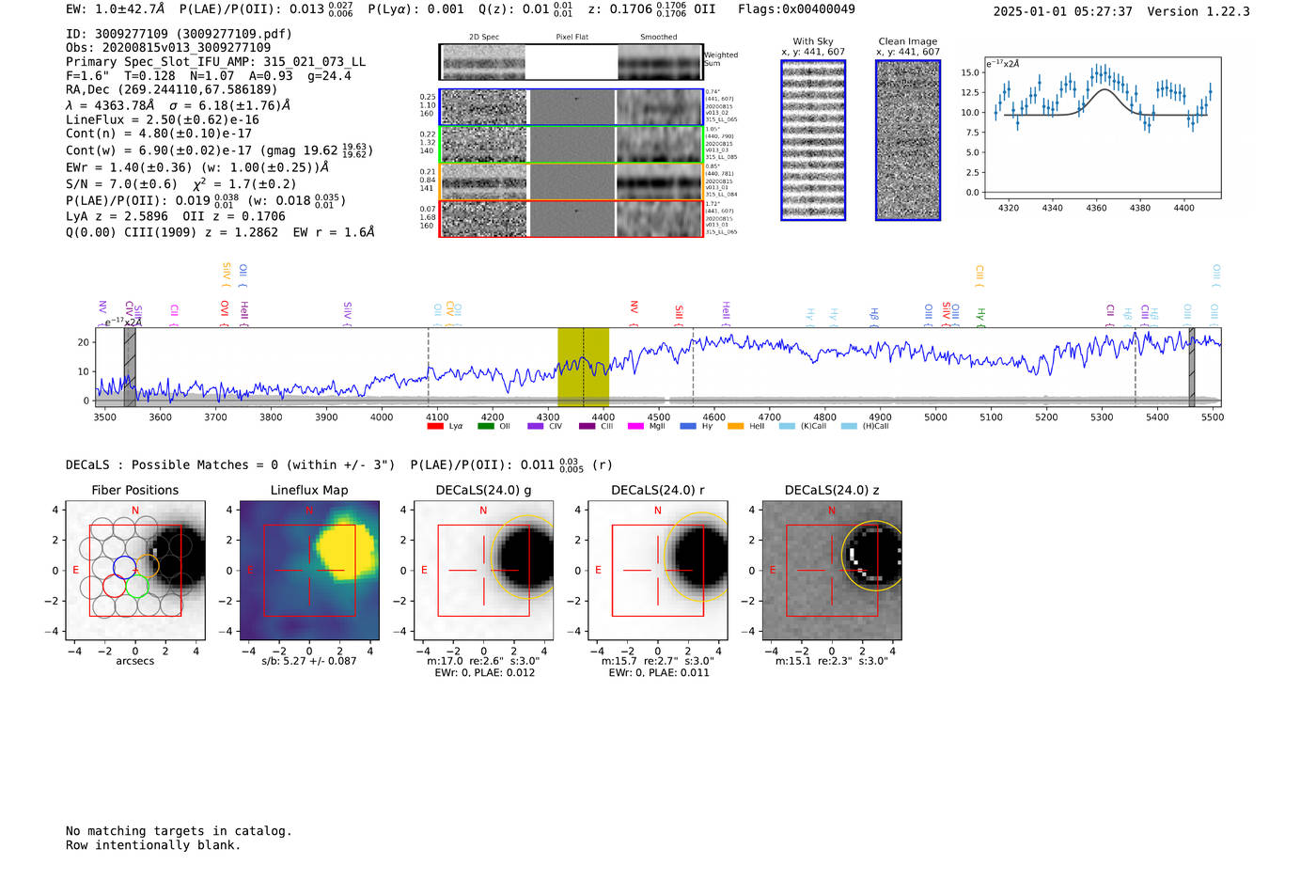Click the Flags:0x00400049 text
This screenshot has height=896, width=1316.
(796, 9)
